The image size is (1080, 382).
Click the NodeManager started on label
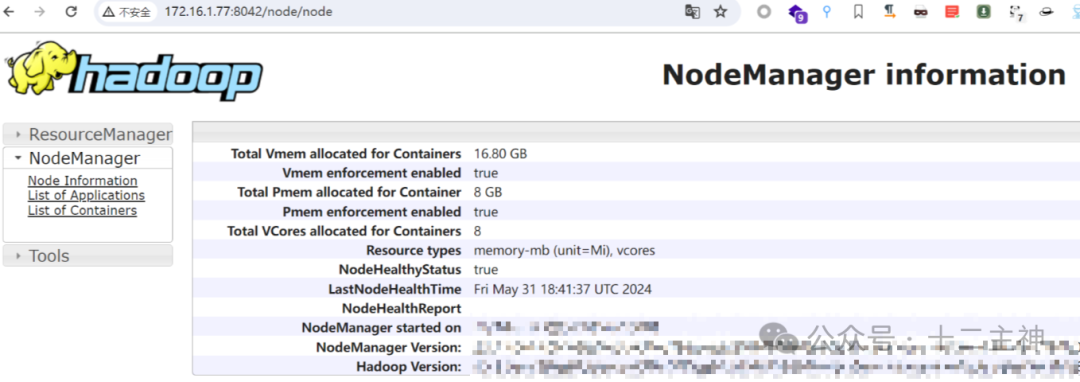click(x=382, y=328)
